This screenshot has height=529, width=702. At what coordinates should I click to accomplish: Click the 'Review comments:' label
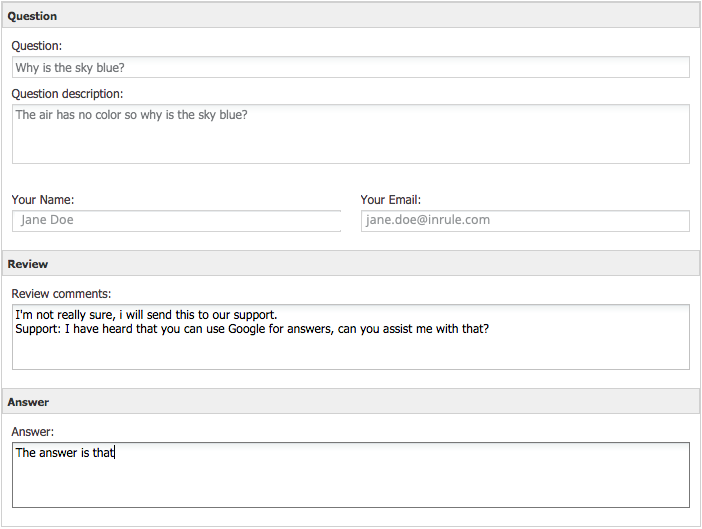point(61,294)
